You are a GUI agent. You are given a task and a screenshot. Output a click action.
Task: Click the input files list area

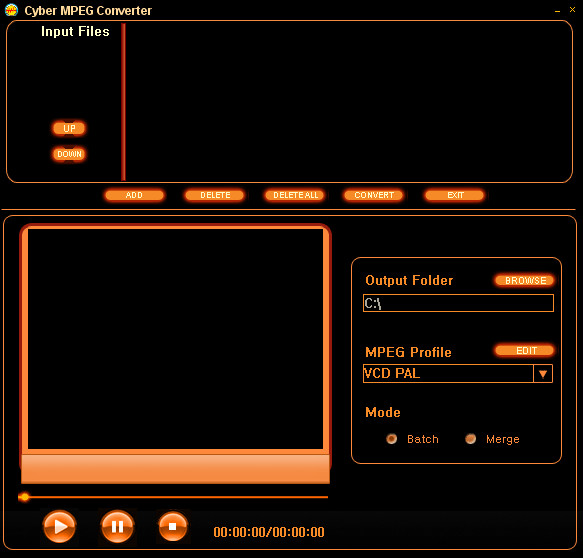pos(348,101)
